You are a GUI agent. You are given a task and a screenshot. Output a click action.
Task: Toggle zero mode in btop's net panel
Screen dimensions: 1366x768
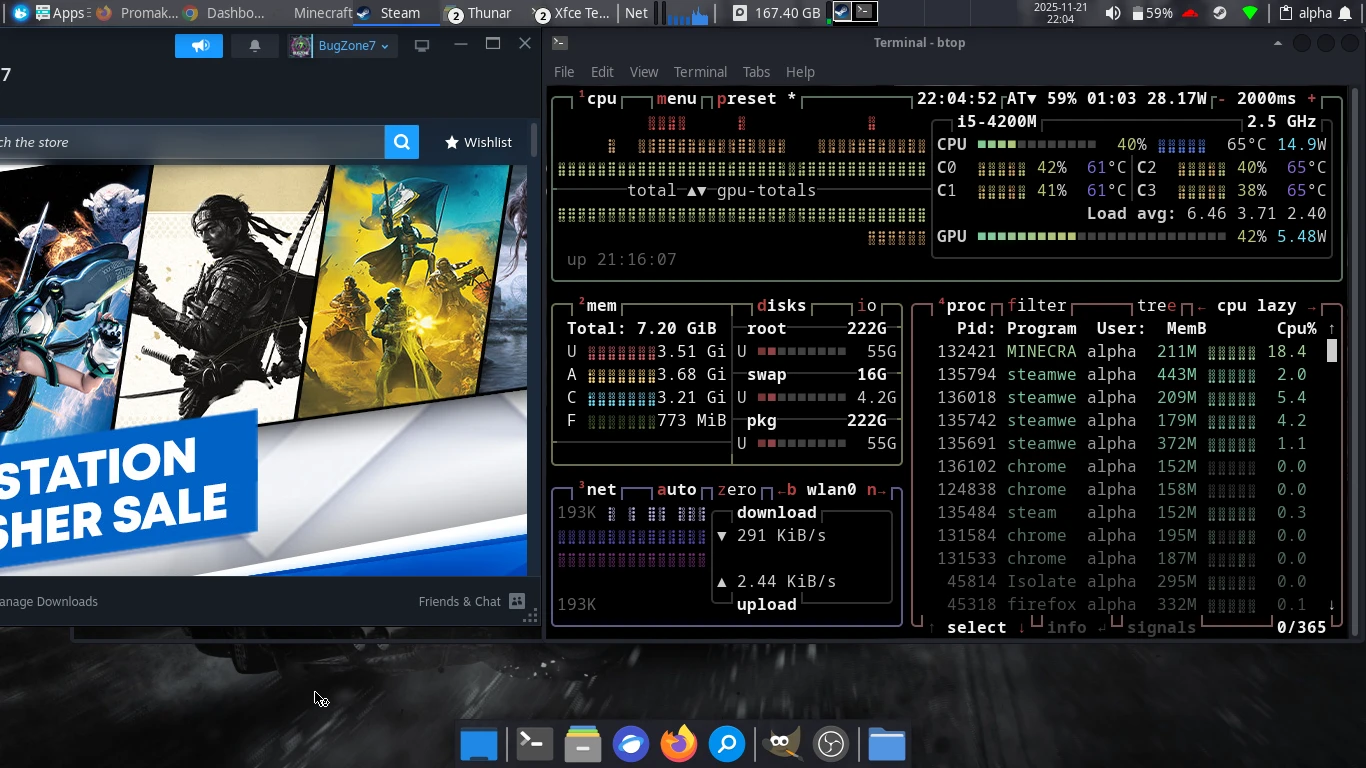[x=739, y=489]
